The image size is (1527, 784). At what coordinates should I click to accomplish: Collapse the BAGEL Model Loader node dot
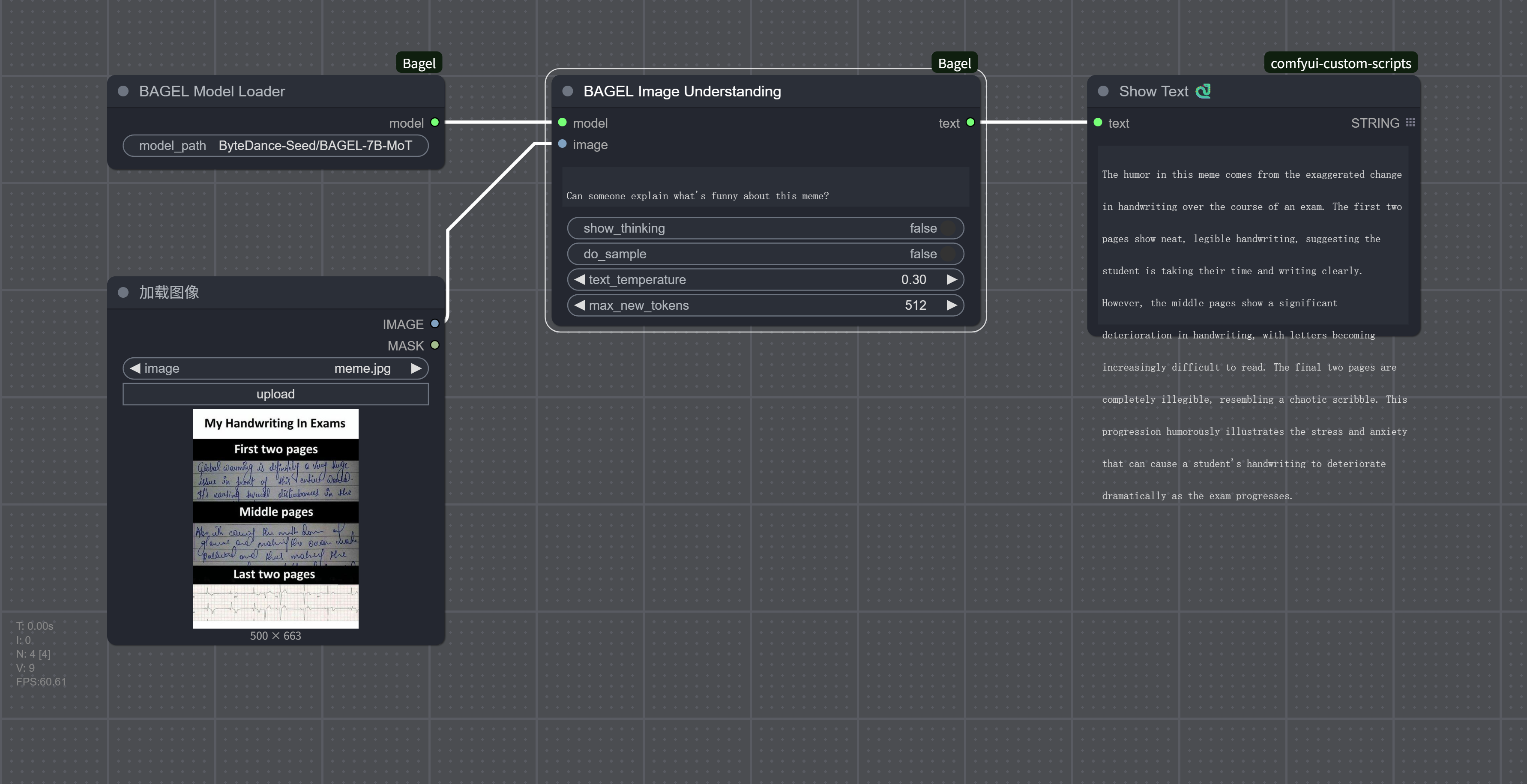tap(123, 91)
